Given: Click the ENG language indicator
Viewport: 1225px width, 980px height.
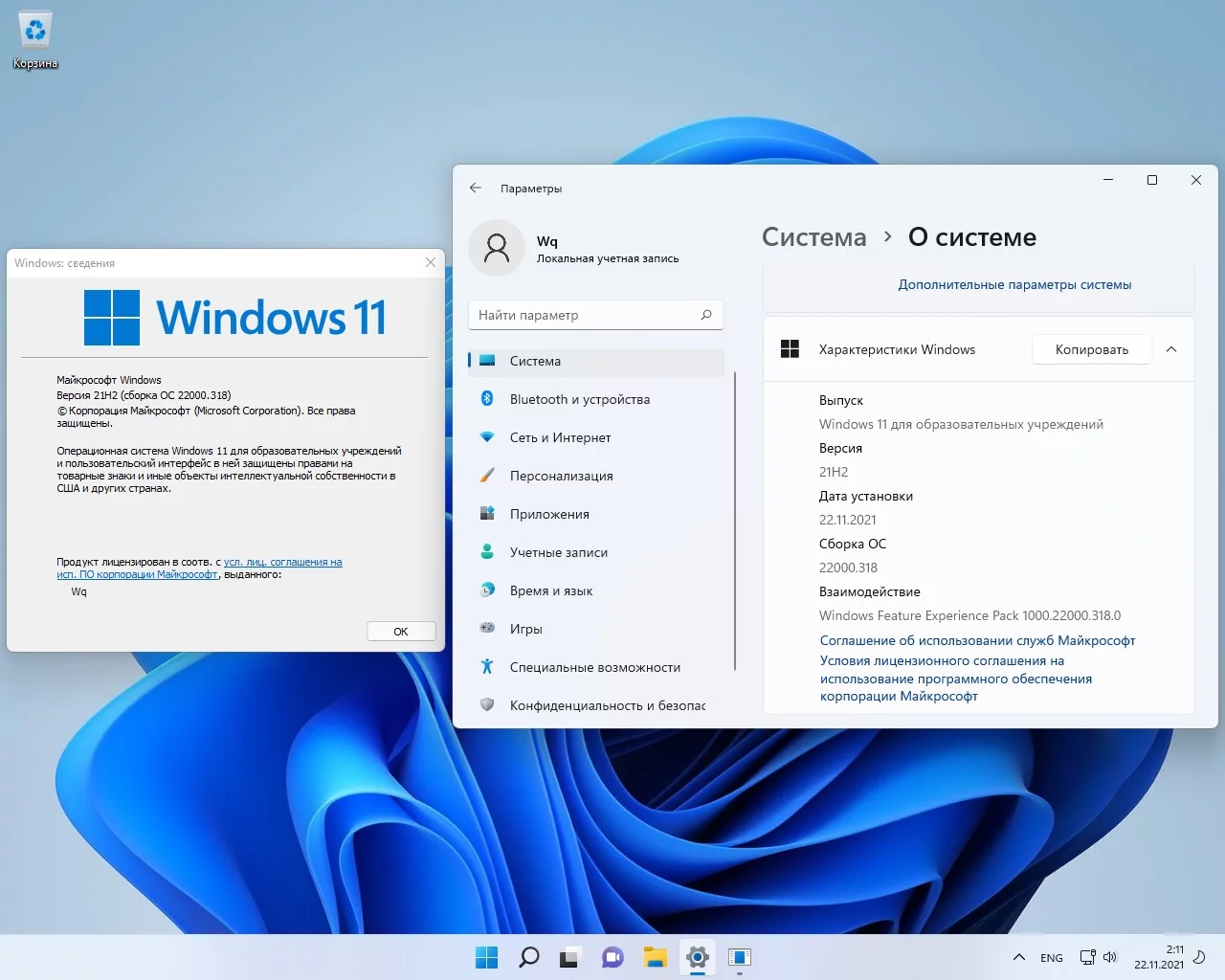Looking at the screenshot, I should coord(1052,957).
